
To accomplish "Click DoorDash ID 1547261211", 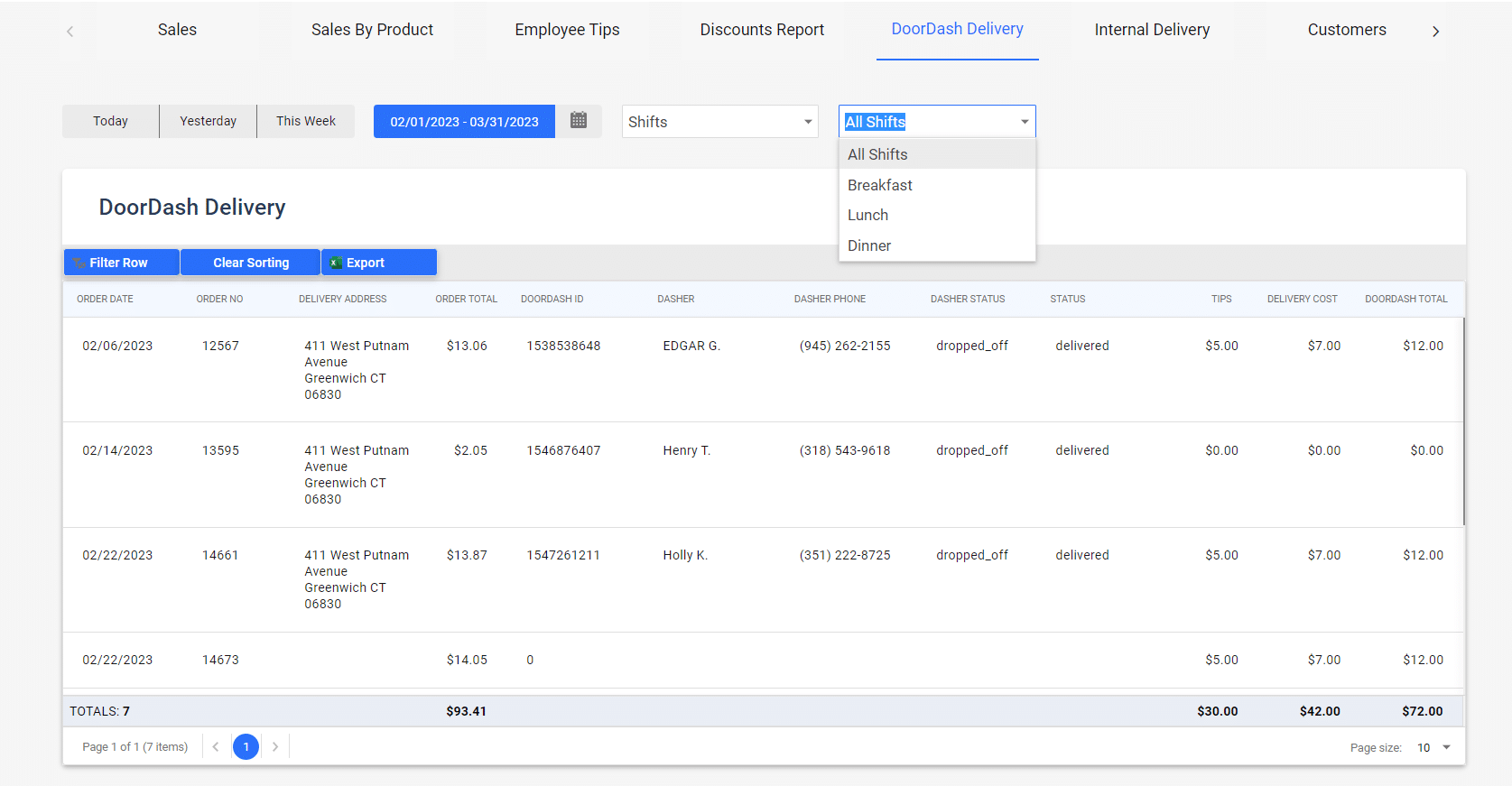I will (x=563, y=555).
